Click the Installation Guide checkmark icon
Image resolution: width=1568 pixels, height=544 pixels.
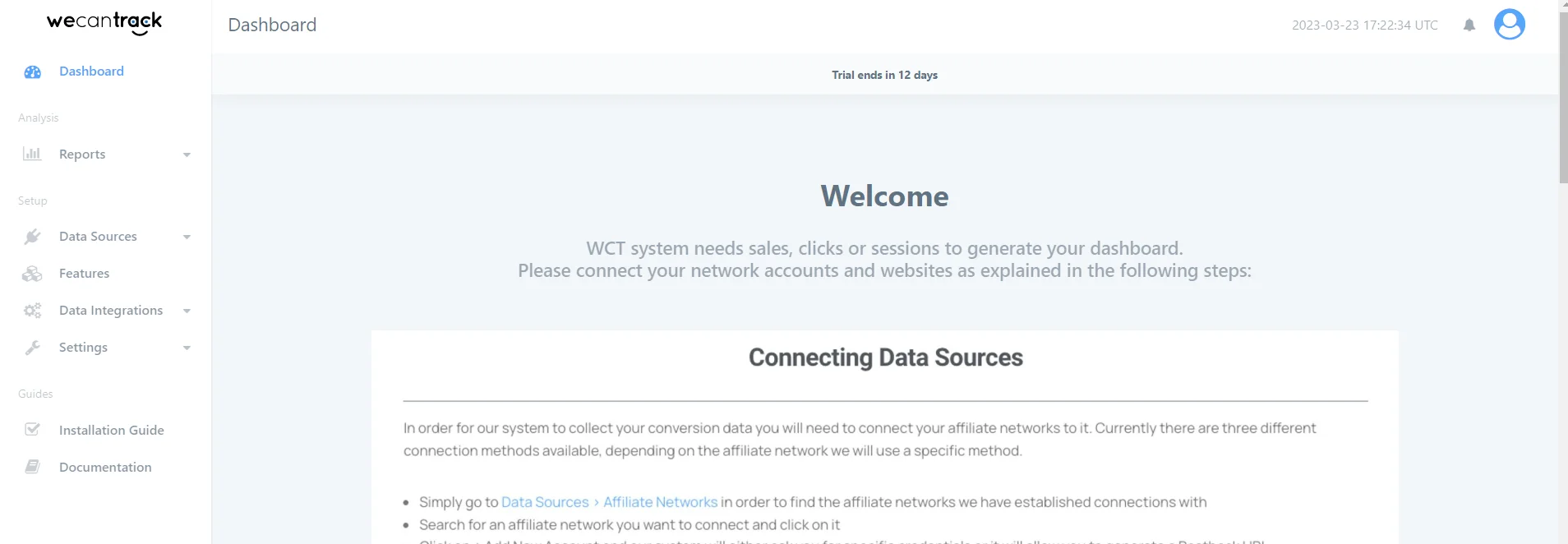pos(32,429)
